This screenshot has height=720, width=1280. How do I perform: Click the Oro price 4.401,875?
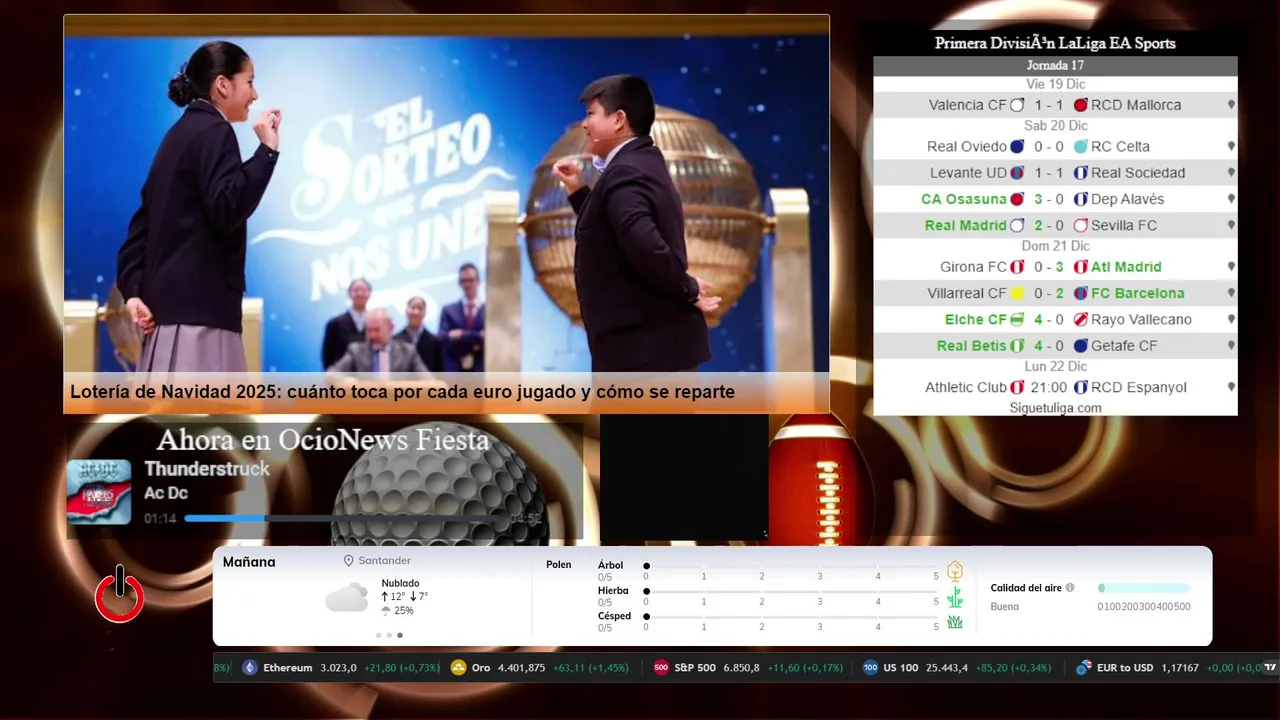pyautogui.click(x=521, y=668)
